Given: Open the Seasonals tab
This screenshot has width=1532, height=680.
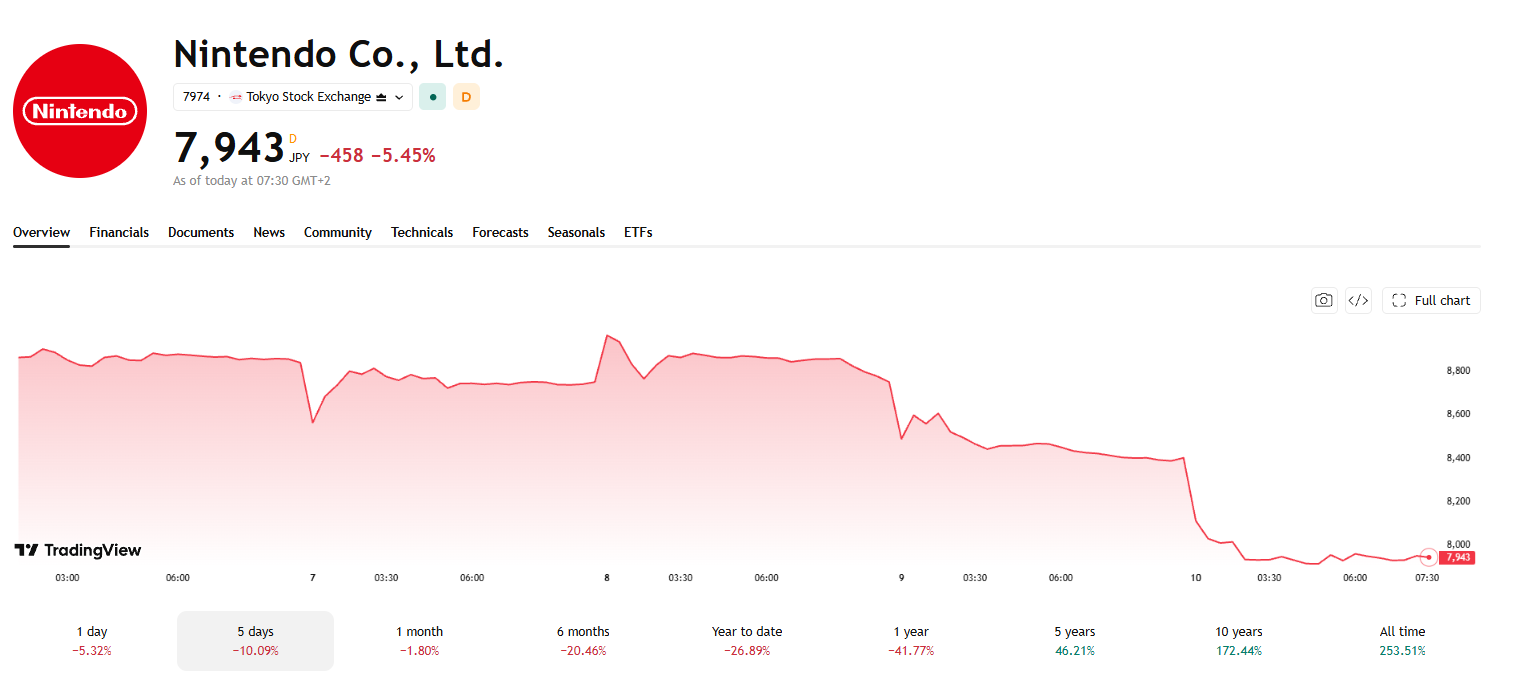Looking at the screenshot, I should point(576,232).
